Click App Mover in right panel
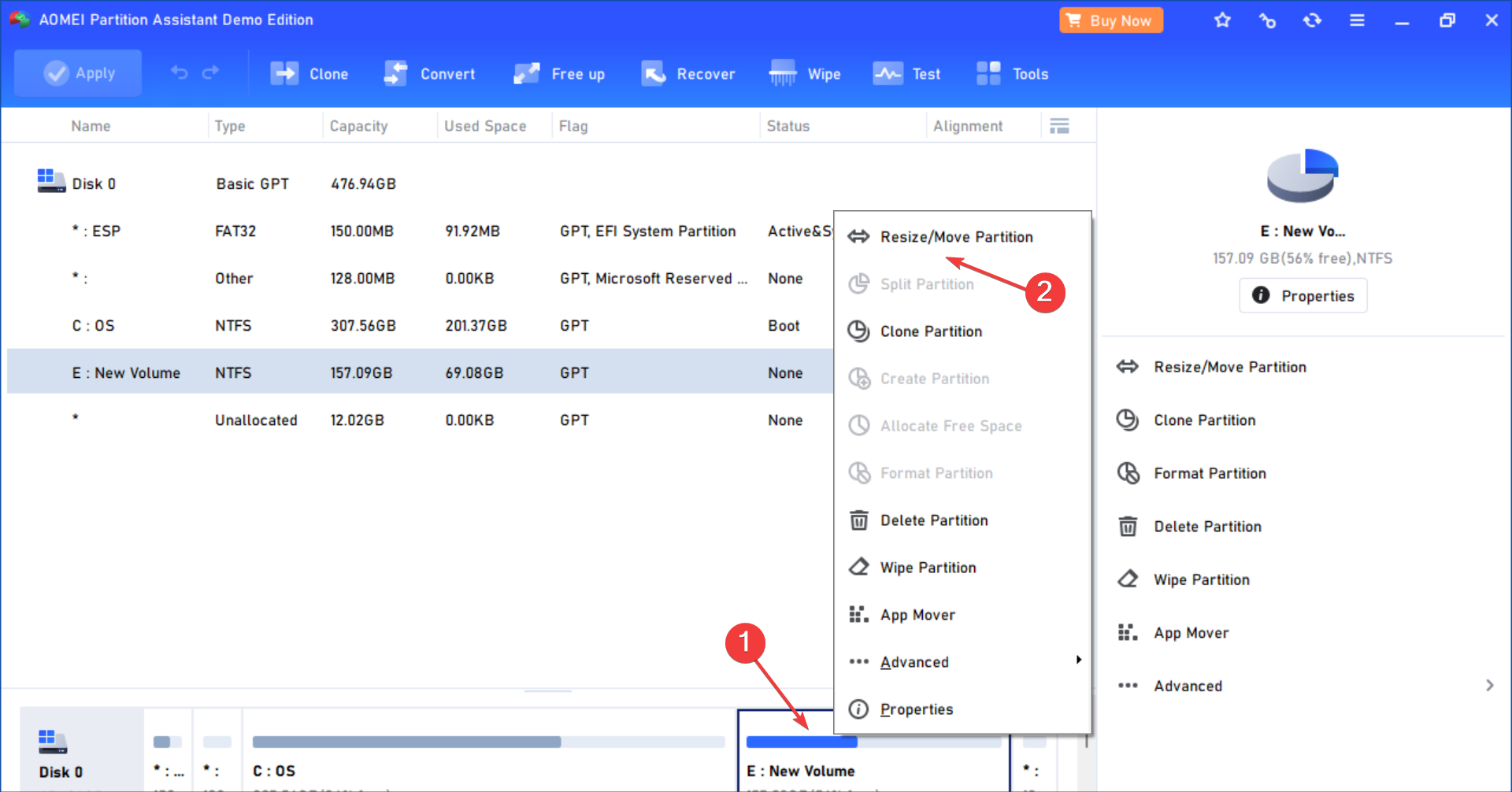This screenshot has height=792, width=1512. click(x=1191, y=633)
